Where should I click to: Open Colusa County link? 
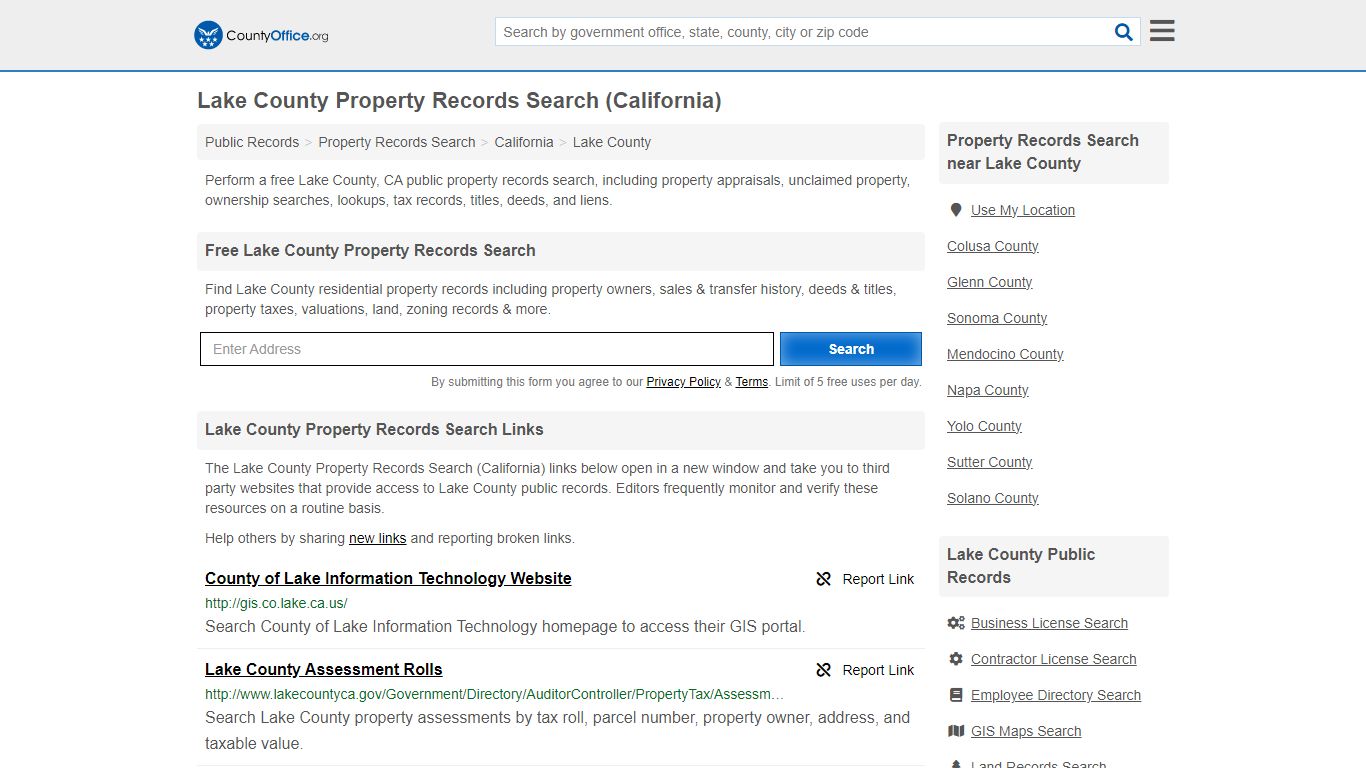pos(993,246)
